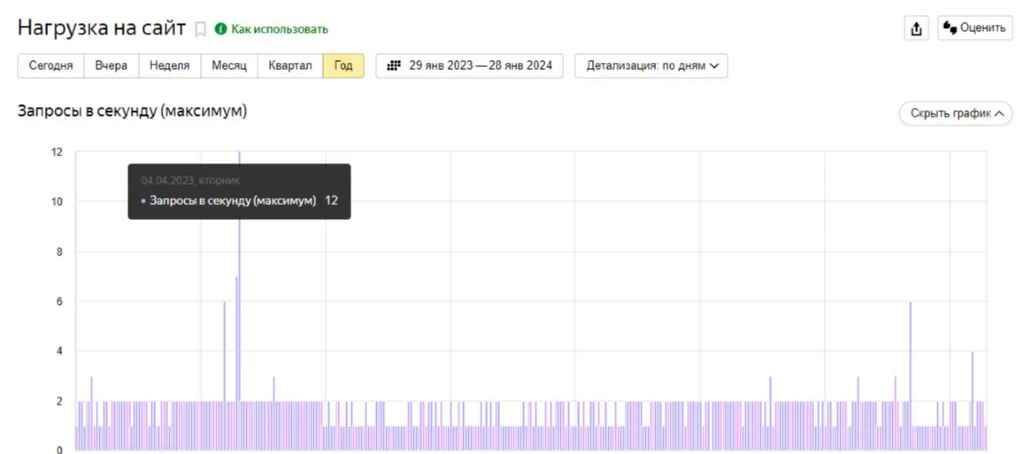Select the 'Квартал' period tab

tap(291, 66)
